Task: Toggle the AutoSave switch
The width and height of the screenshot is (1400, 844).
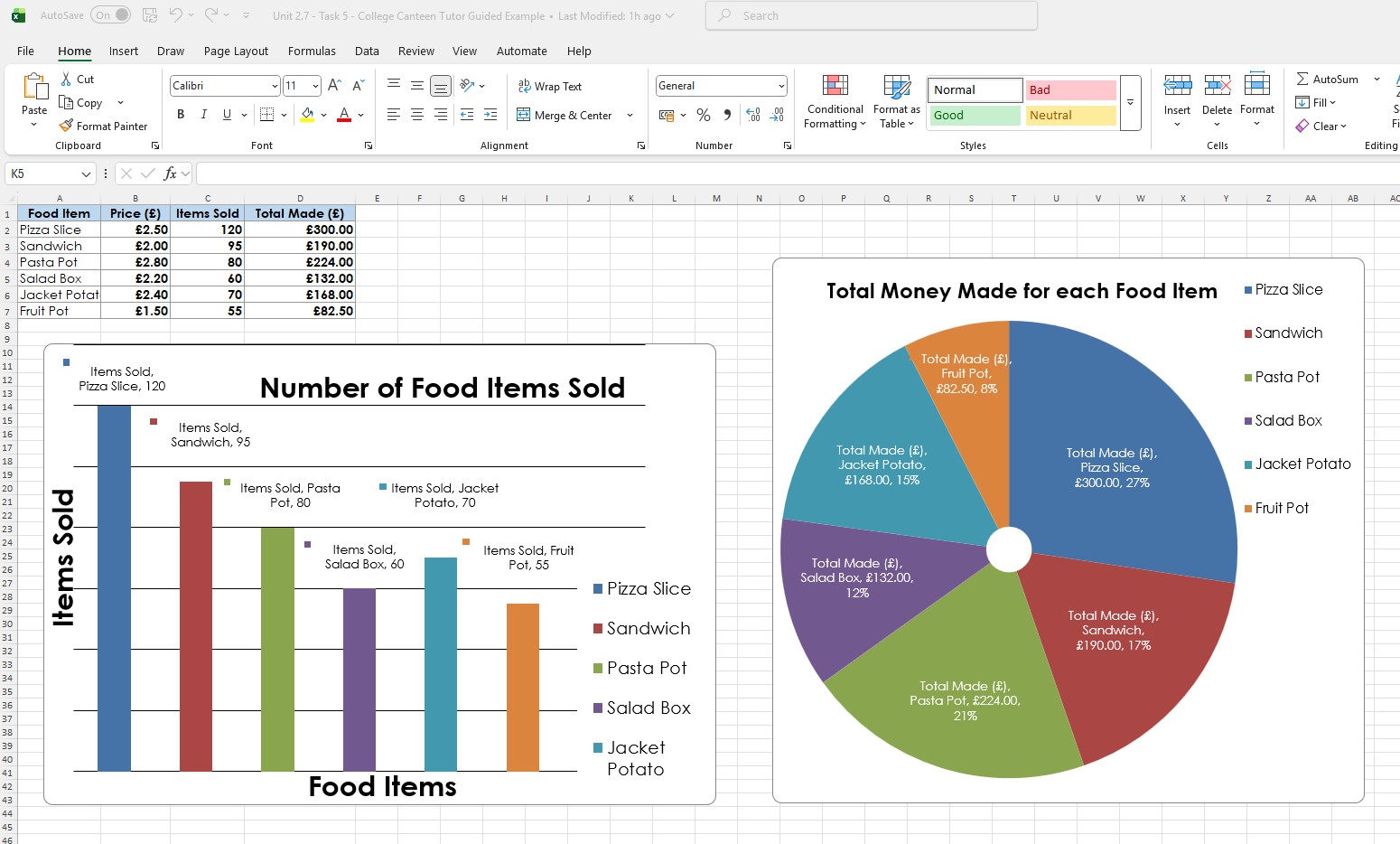Action: pyautogui.click(x=110, y=15)
